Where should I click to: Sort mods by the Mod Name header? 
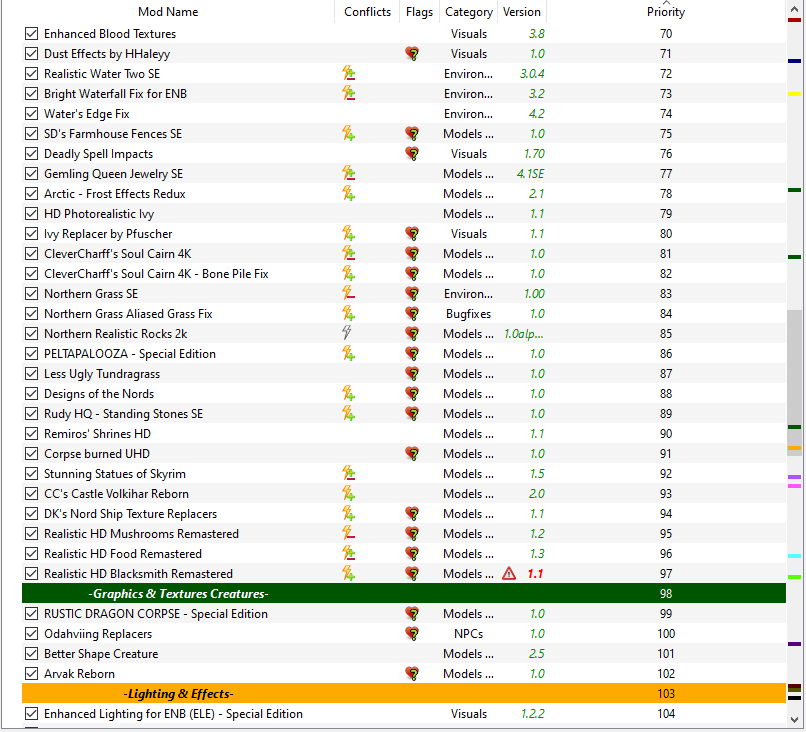click(168, 12)
